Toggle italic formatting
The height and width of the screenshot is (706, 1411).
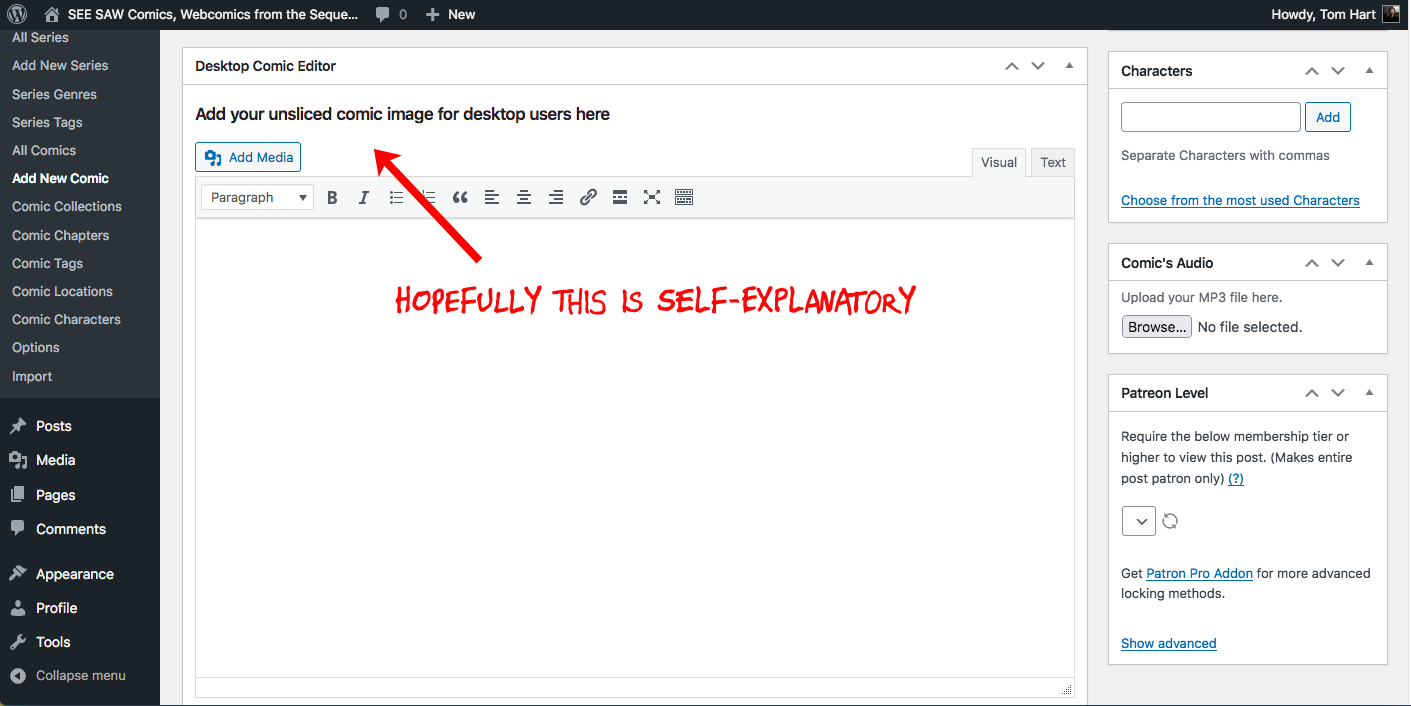coord(364,197)
